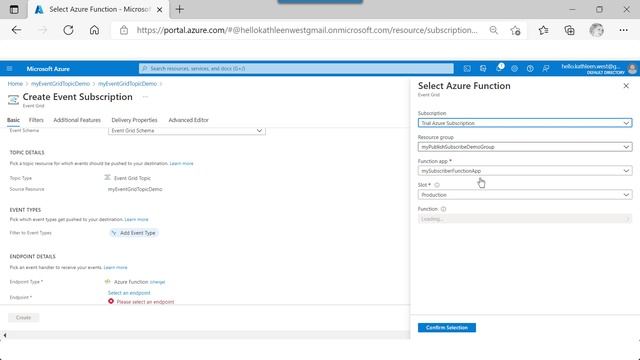Click the Create button
The image size is (640, 360).
pyautogui.click(x=24, y=318)
